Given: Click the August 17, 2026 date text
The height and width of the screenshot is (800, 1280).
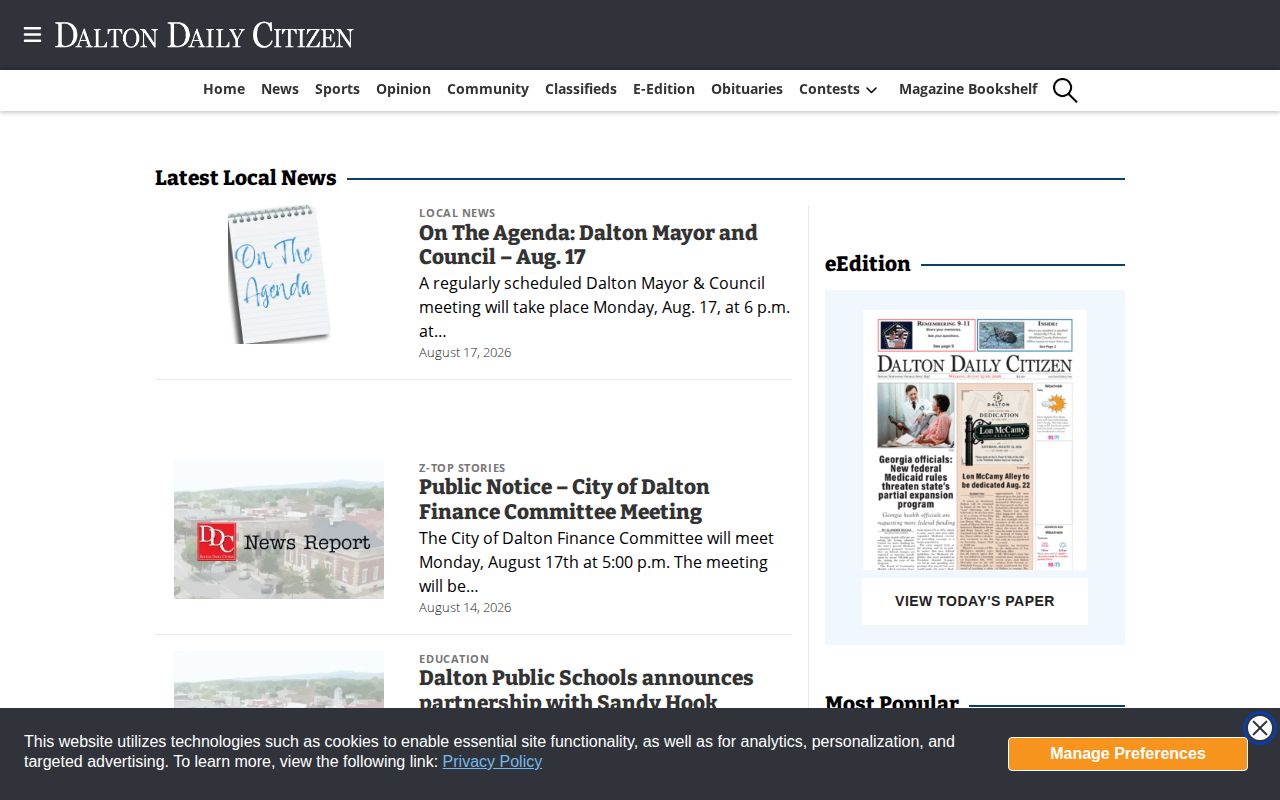Looking at the screenshot, I should [465, 352].
